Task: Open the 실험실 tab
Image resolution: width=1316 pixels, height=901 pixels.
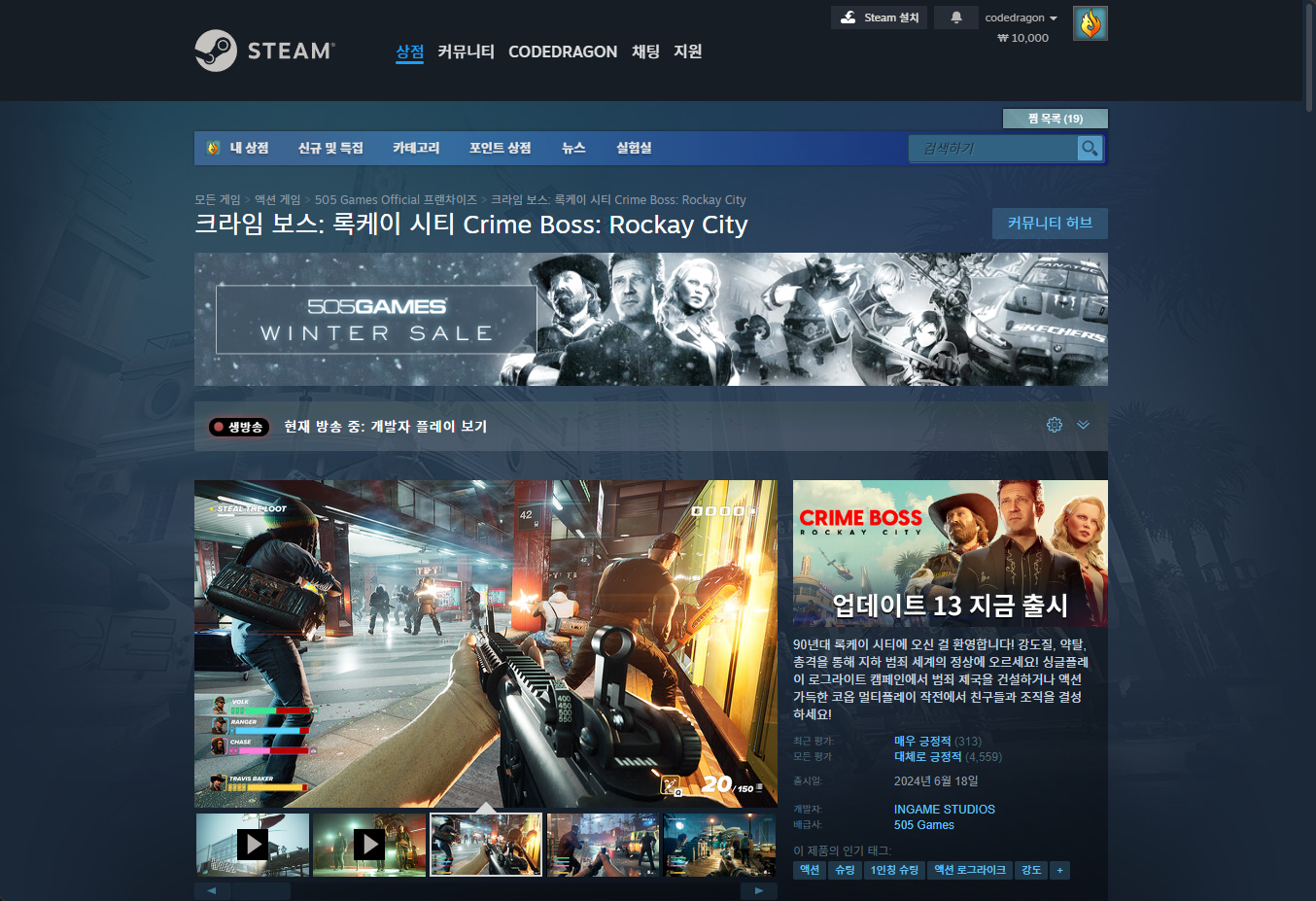Action: coord(634,148)
